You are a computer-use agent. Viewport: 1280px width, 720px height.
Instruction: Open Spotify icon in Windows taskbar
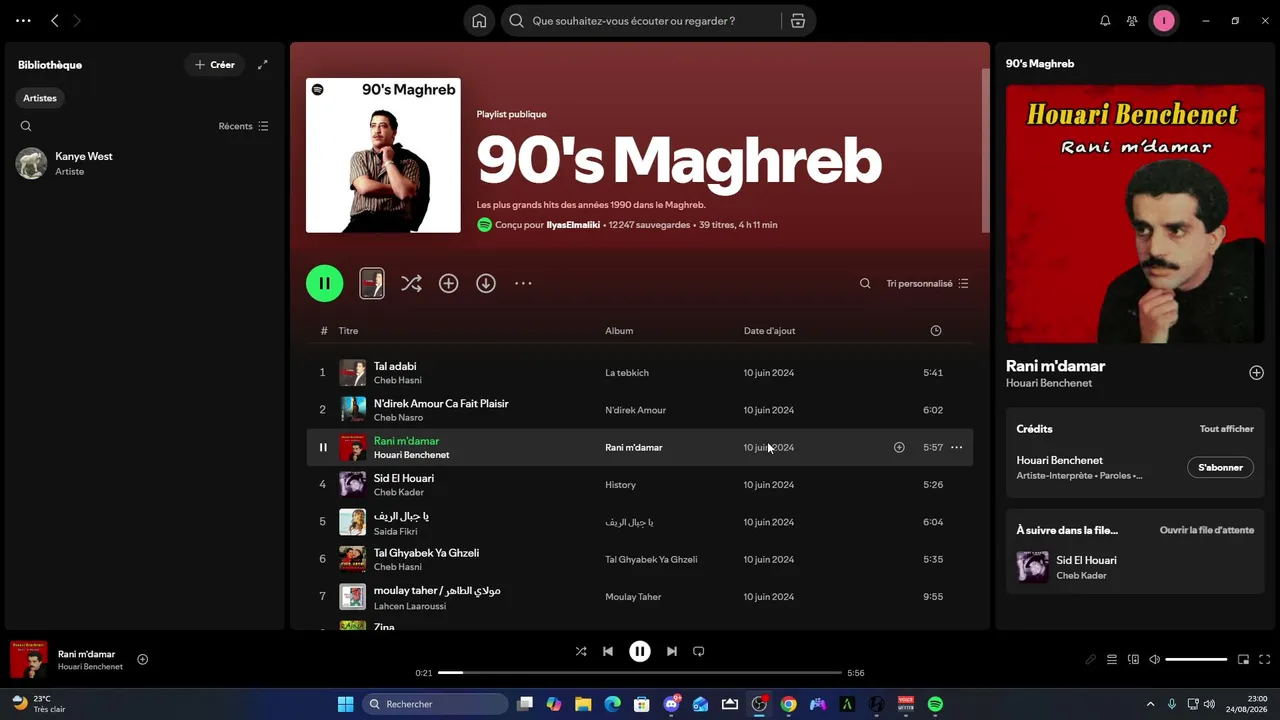[x=935, y=704]
